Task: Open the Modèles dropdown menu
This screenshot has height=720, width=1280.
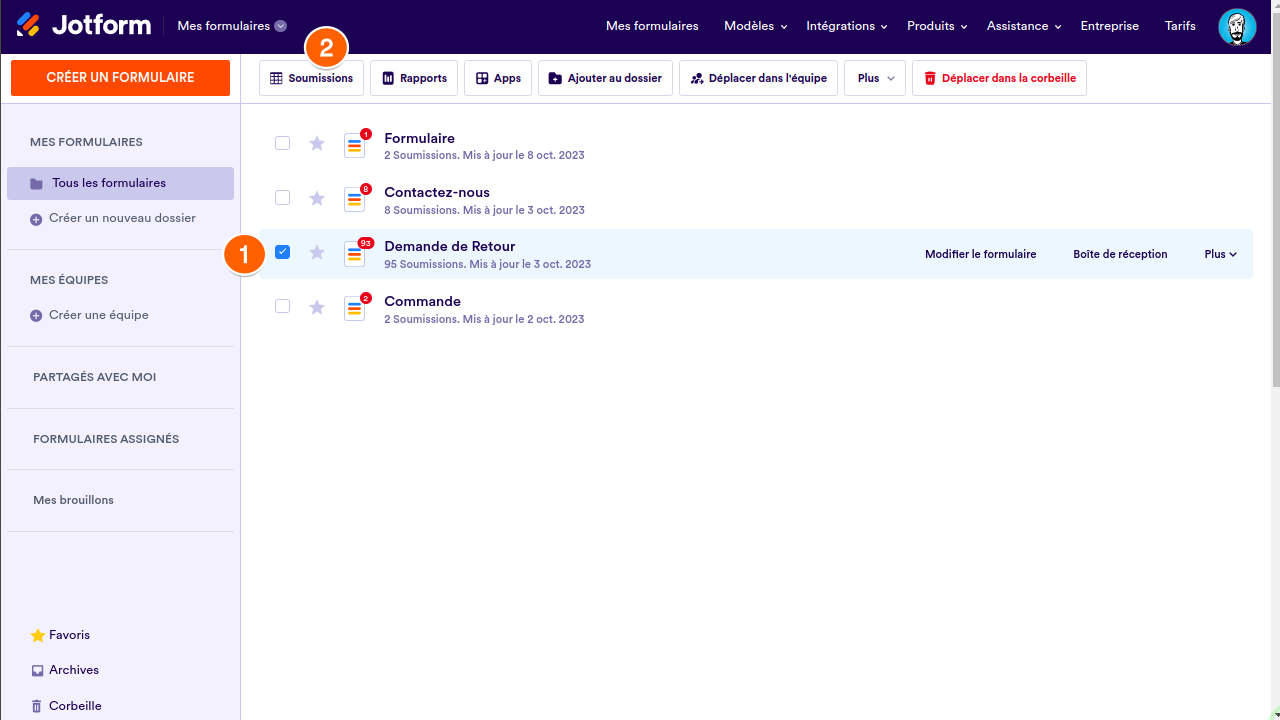Action: pyautogui.click(x=755, y=26)
